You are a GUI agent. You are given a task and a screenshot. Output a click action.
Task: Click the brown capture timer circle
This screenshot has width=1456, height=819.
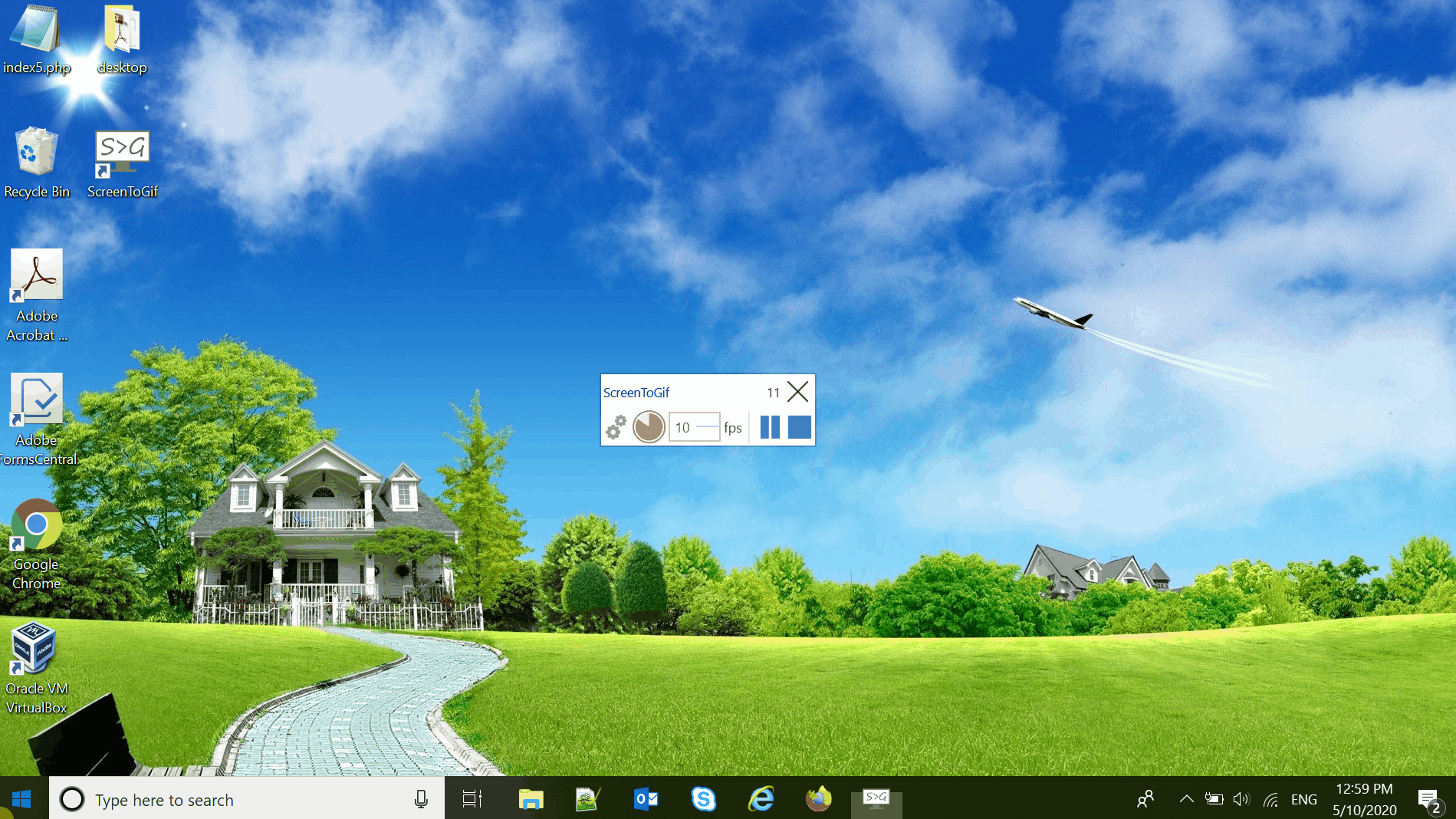(649, 427)
